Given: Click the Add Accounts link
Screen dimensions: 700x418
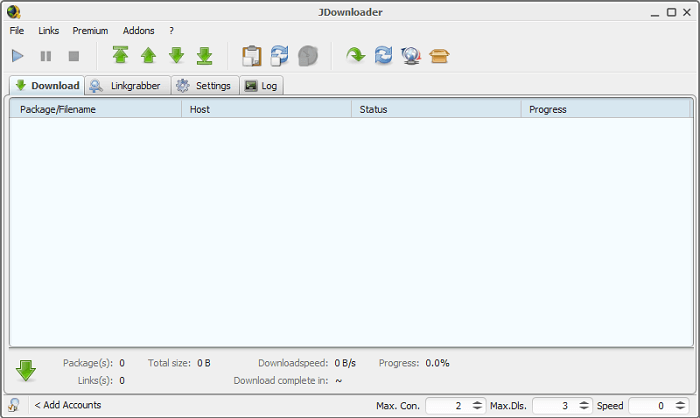Looking at the screenshot, I should [x=67, y=405].
